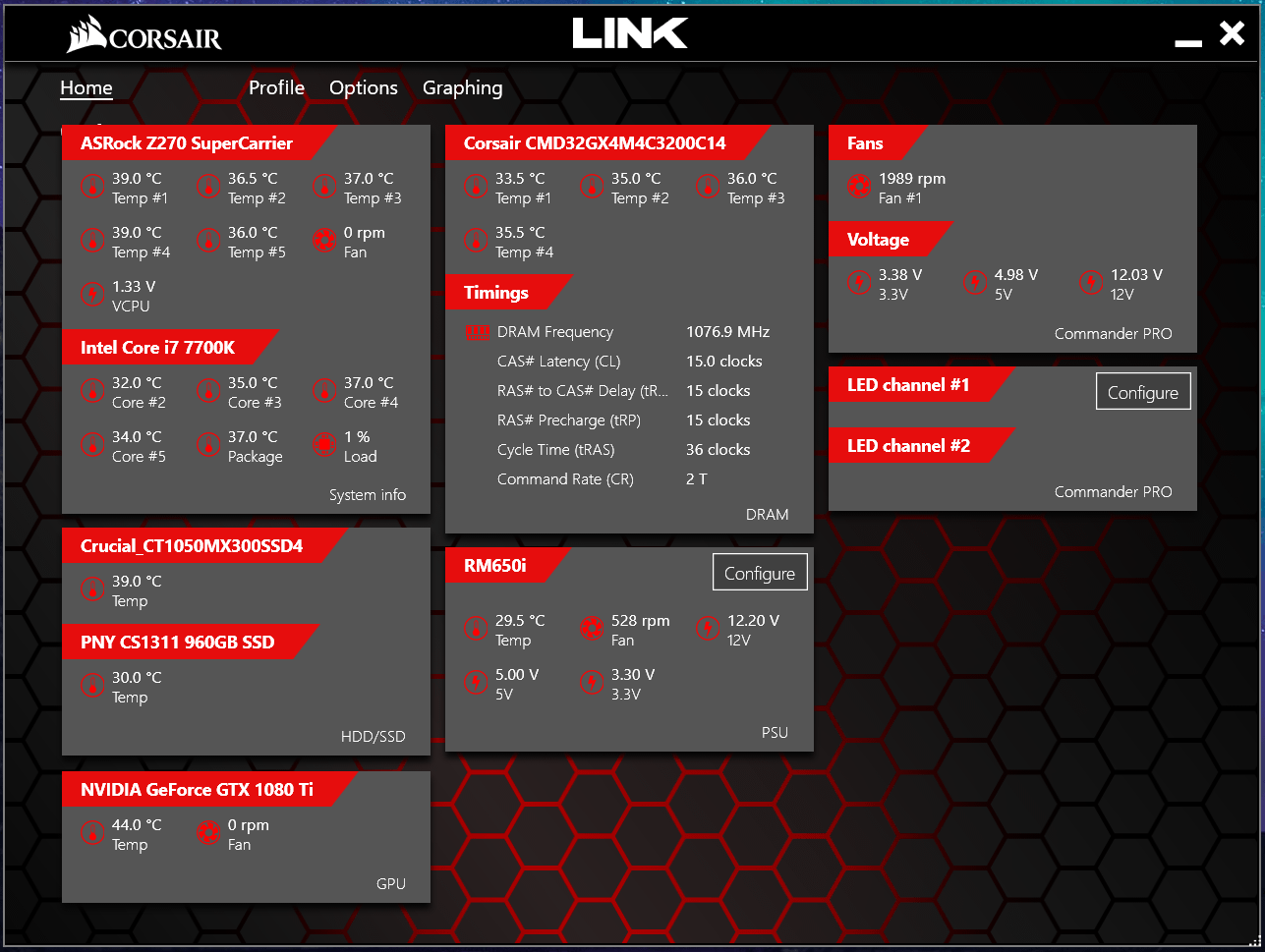Viewport: 1265px width, 952px height.
Task: Click the CPU Package temperature icon
Action: (208, 445)
